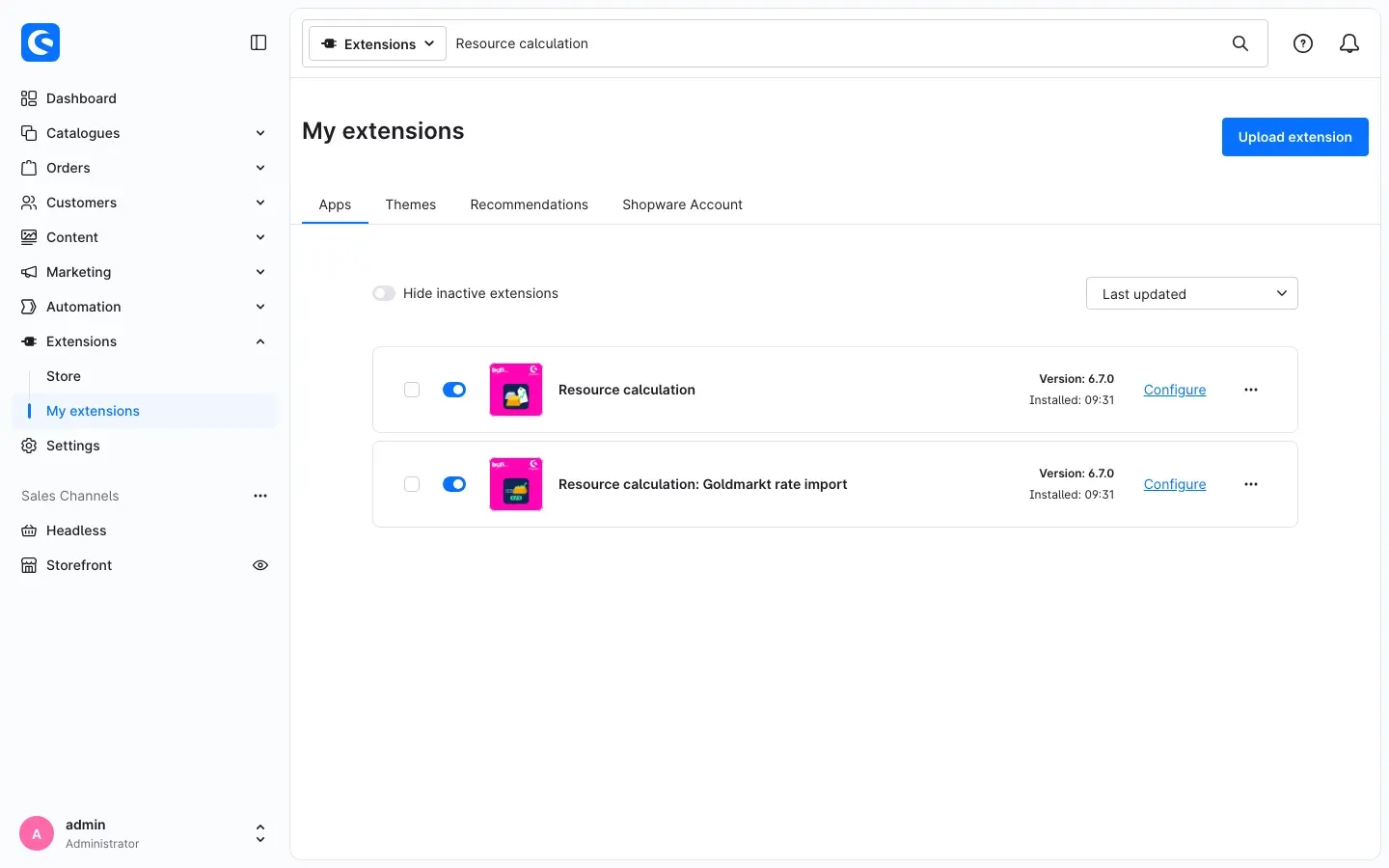Expand the Content menu chevron
Image resolution: width=1389 pixels, height=868 pixels.
pos(260,237)
